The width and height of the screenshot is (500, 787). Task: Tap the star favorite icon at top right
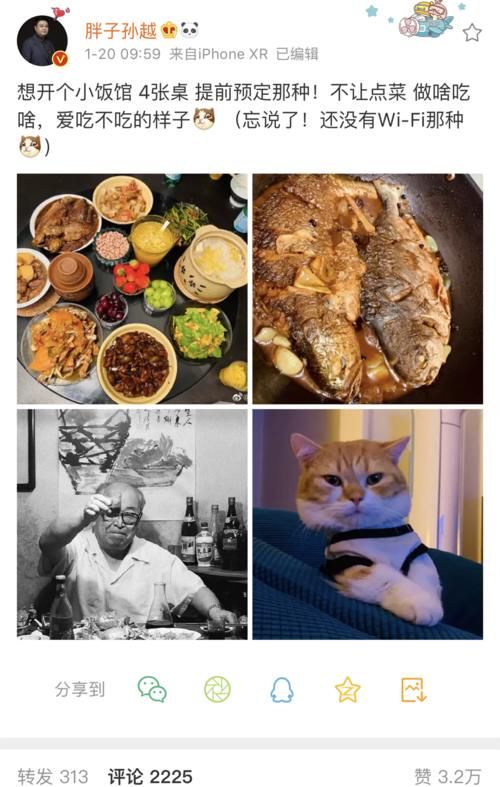pyautogui.click(x=472, y=33)
